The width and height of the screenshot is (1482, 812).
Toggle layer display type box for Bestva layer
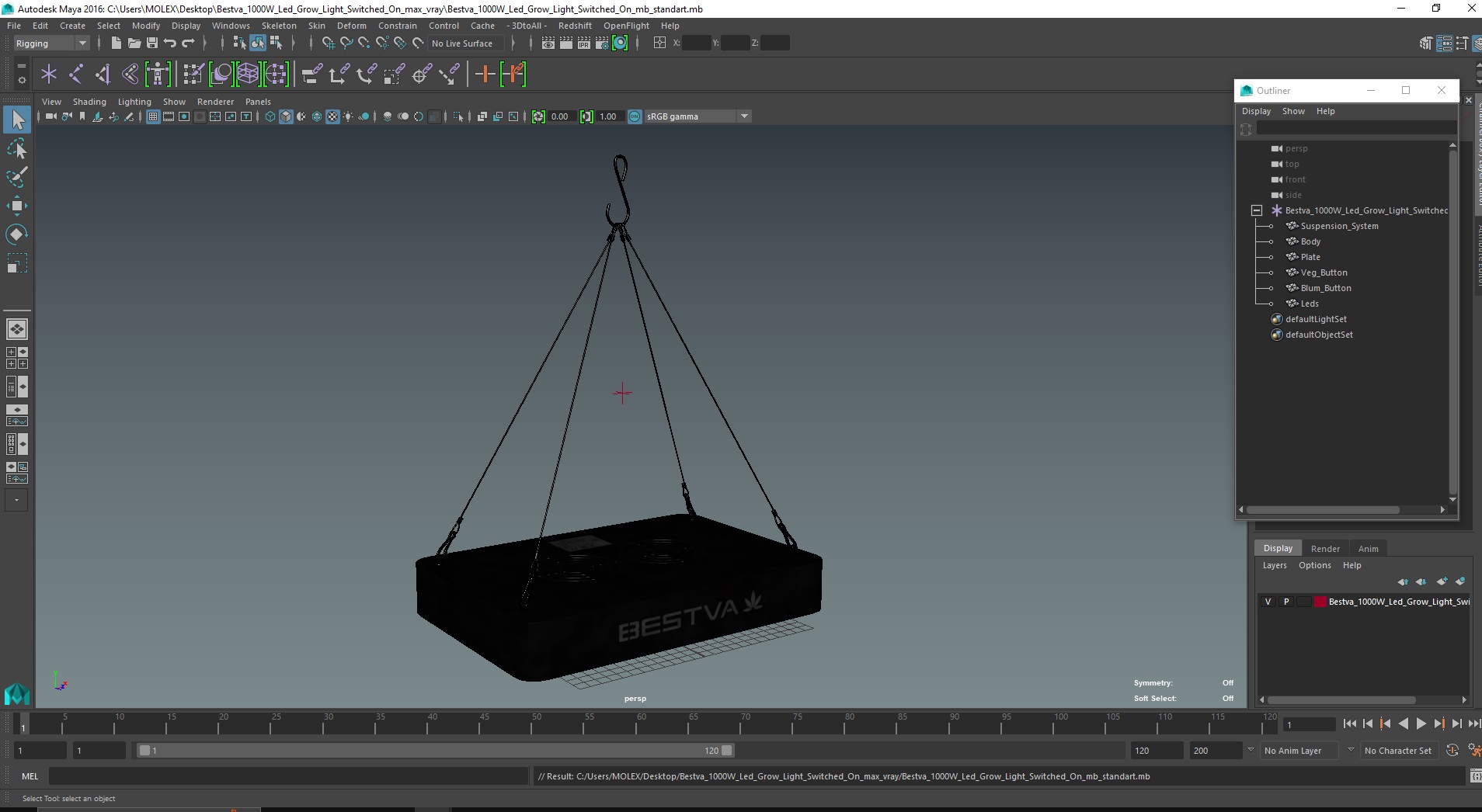pos(1304,602)
